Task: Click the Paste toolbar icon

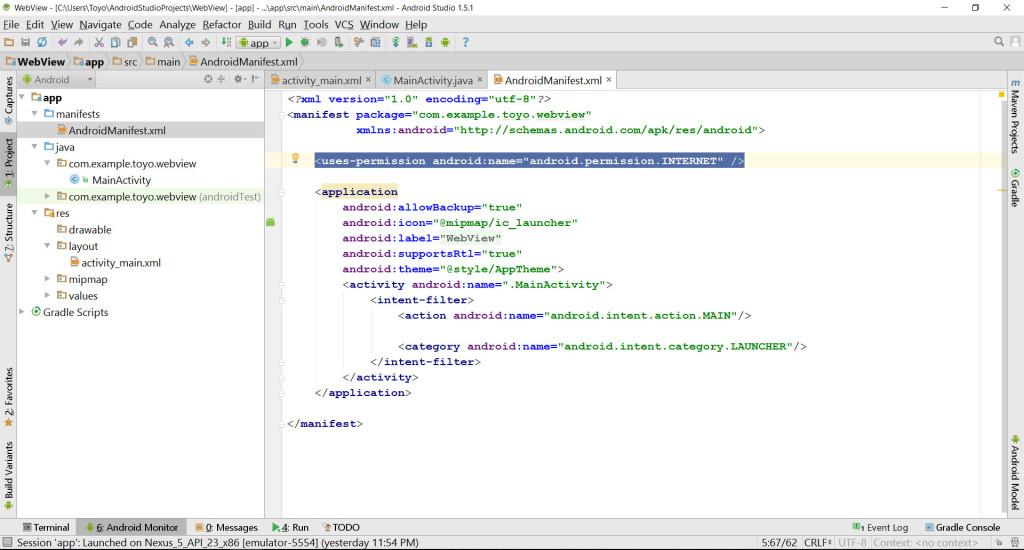Action: [x=132, y=42]
